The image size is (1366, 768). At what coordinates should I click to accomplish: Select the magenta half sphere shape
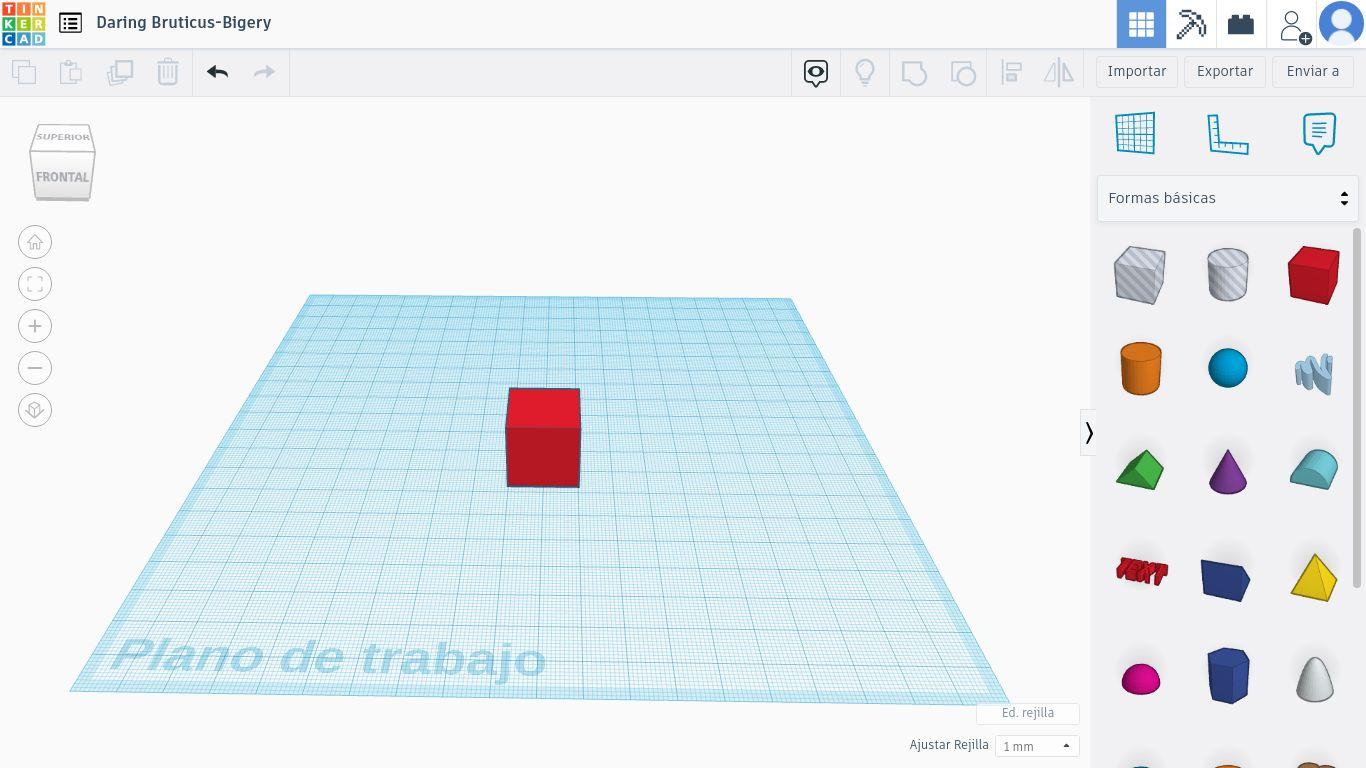[1140, 679]
